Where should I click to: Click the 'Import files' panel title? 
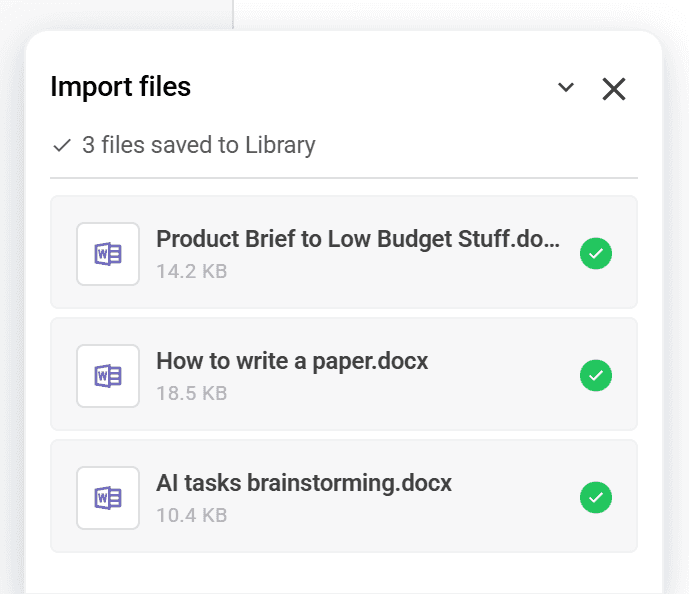click(120, 88)
